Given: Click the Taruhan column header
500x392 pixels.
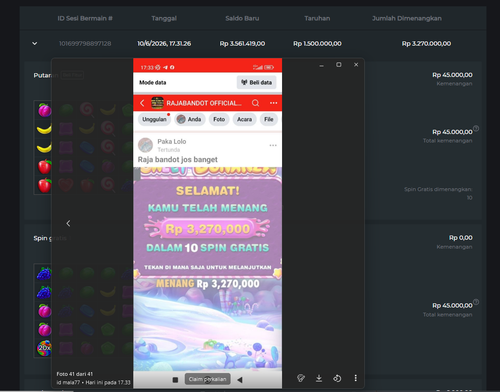Looking at the screenshot, I should [317, 18].
